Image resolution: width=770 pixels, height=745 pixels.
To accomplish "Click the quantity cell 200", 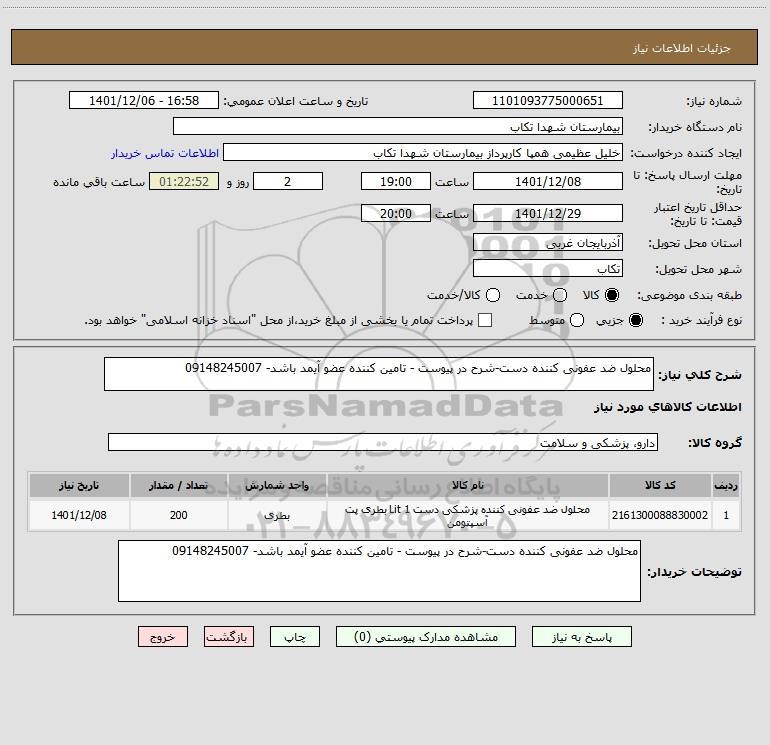I will pyautogui.click(x=179, y=515).
